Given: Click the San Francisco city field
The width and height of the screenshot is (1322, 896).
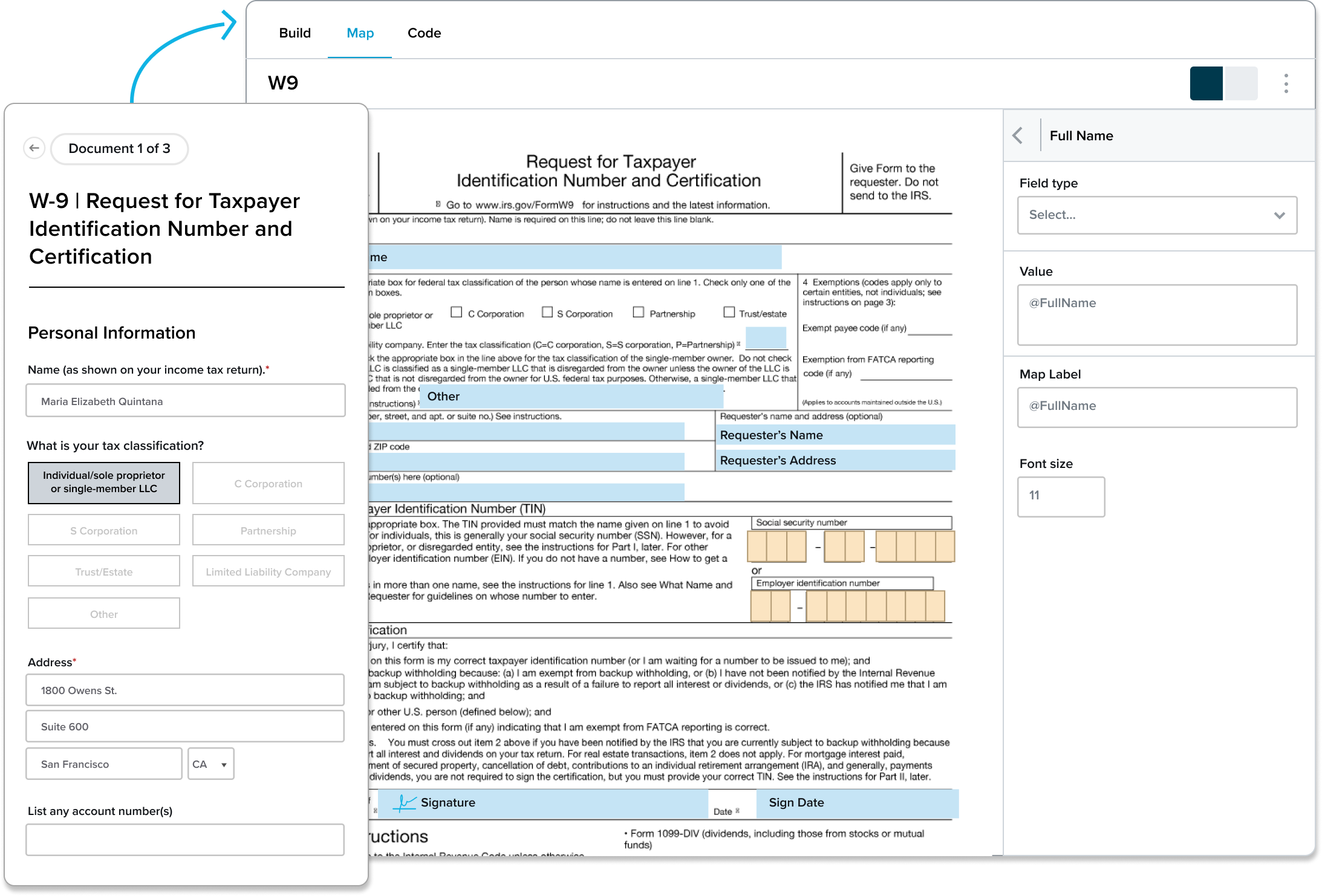Looking at the screenshot, I should pyautogui.click(x=104, y=764).
